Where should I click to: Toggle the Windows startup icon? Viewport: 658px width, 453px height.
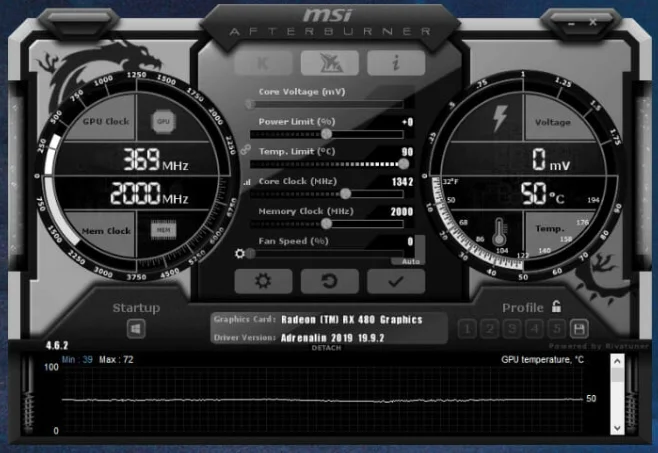136,329
